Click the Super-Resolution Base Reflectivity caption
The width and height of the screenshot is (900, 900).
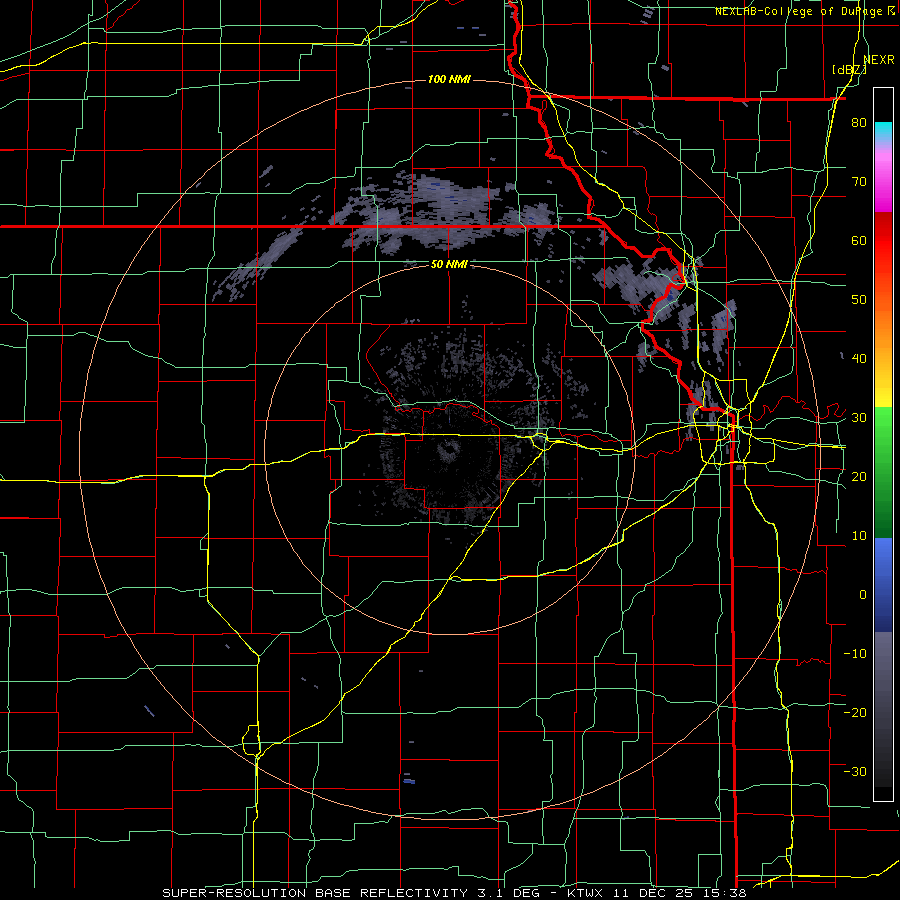coord(316,893)
